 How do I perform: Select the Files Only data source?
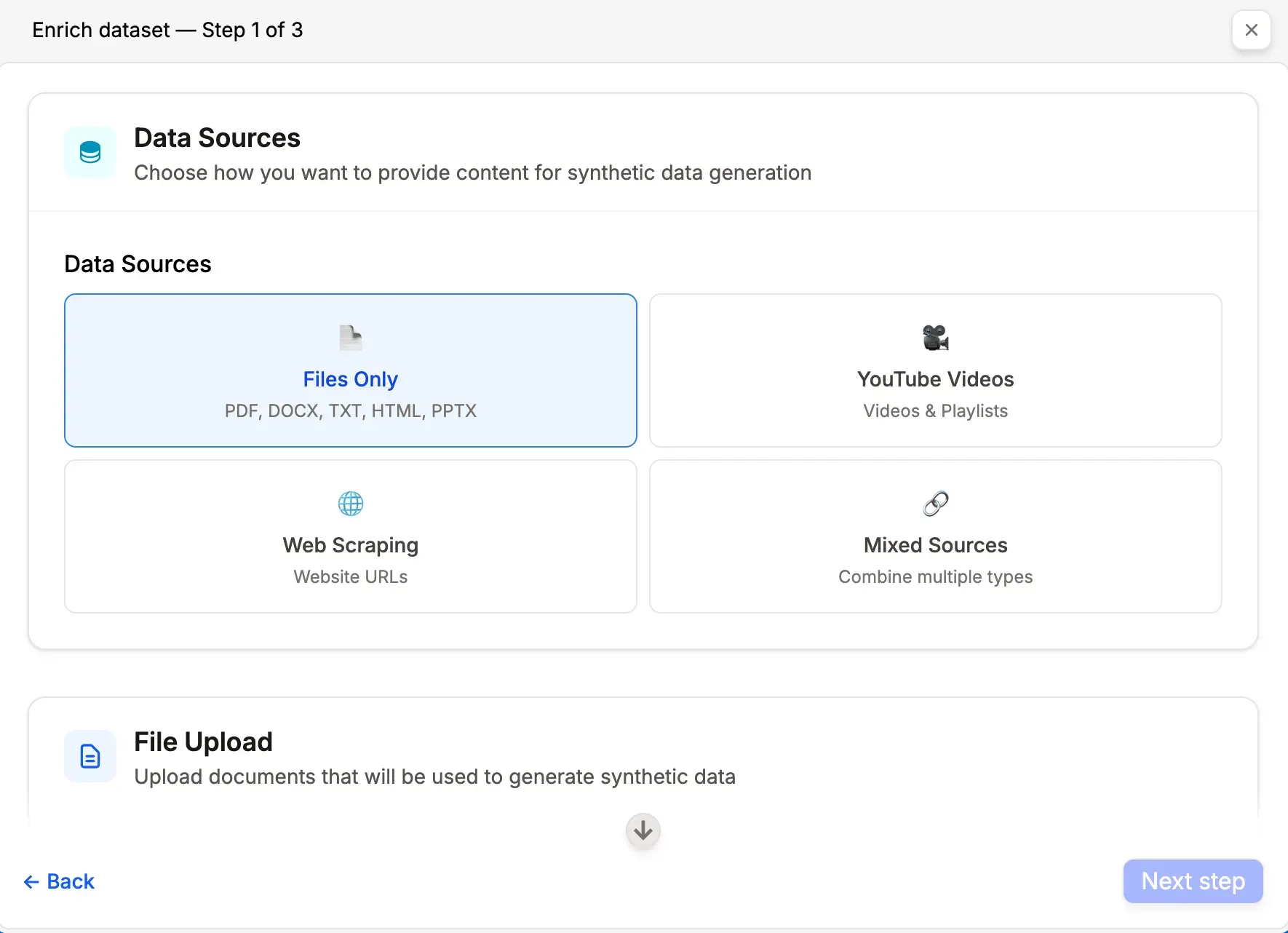click(x=350, y=370)
